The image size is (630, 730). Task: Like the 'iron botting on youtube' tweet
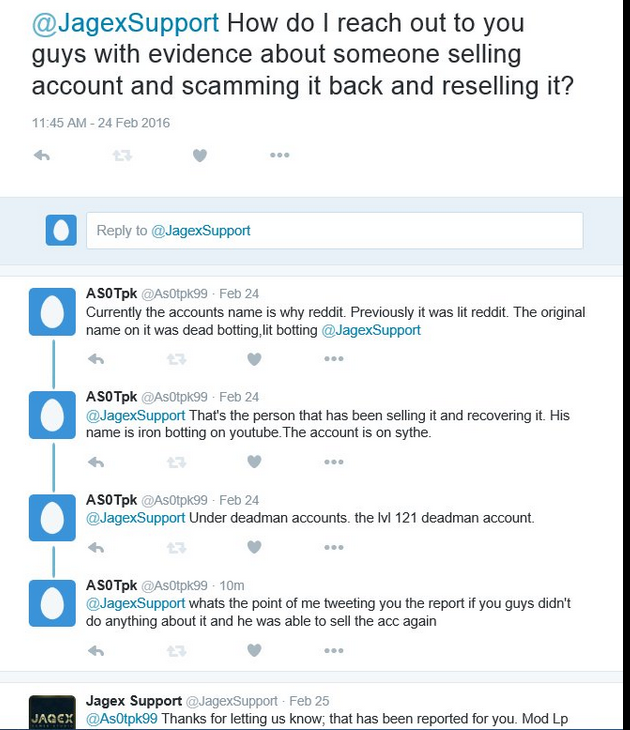[254, 462]
